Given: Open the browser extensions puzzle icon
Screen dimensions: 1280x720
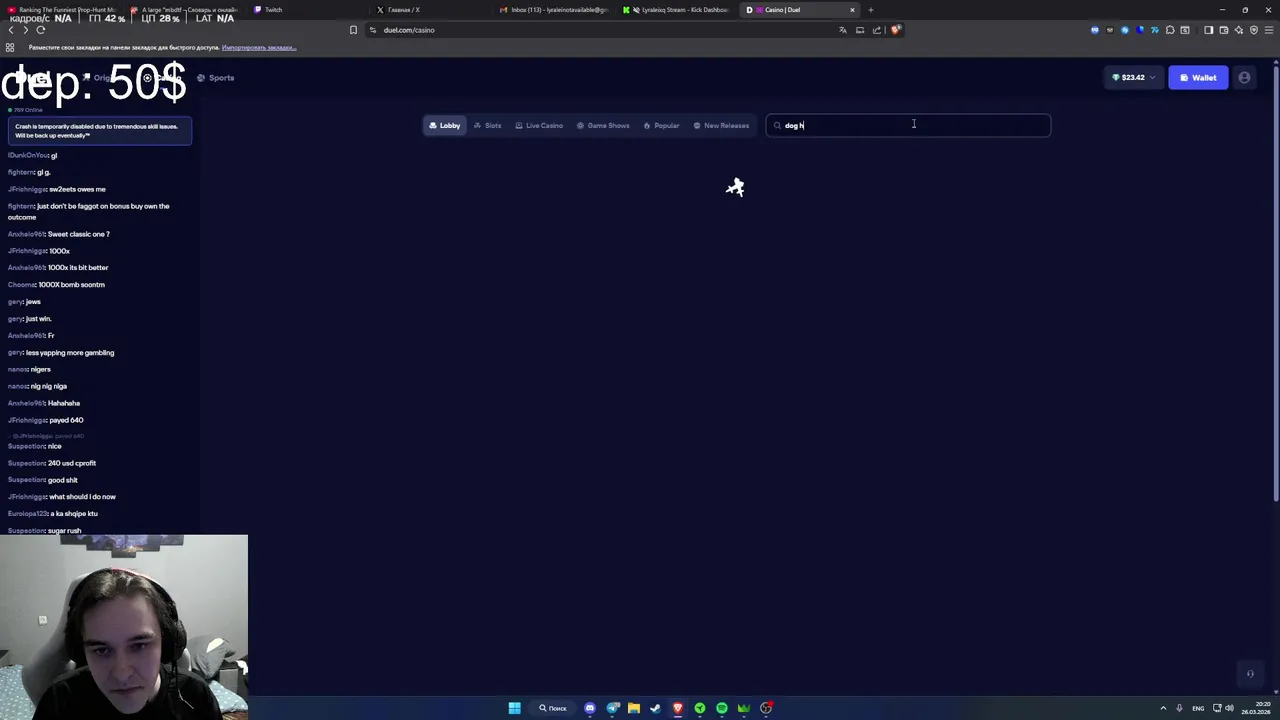Looking at the screenshot, I should pos(1170,30).
